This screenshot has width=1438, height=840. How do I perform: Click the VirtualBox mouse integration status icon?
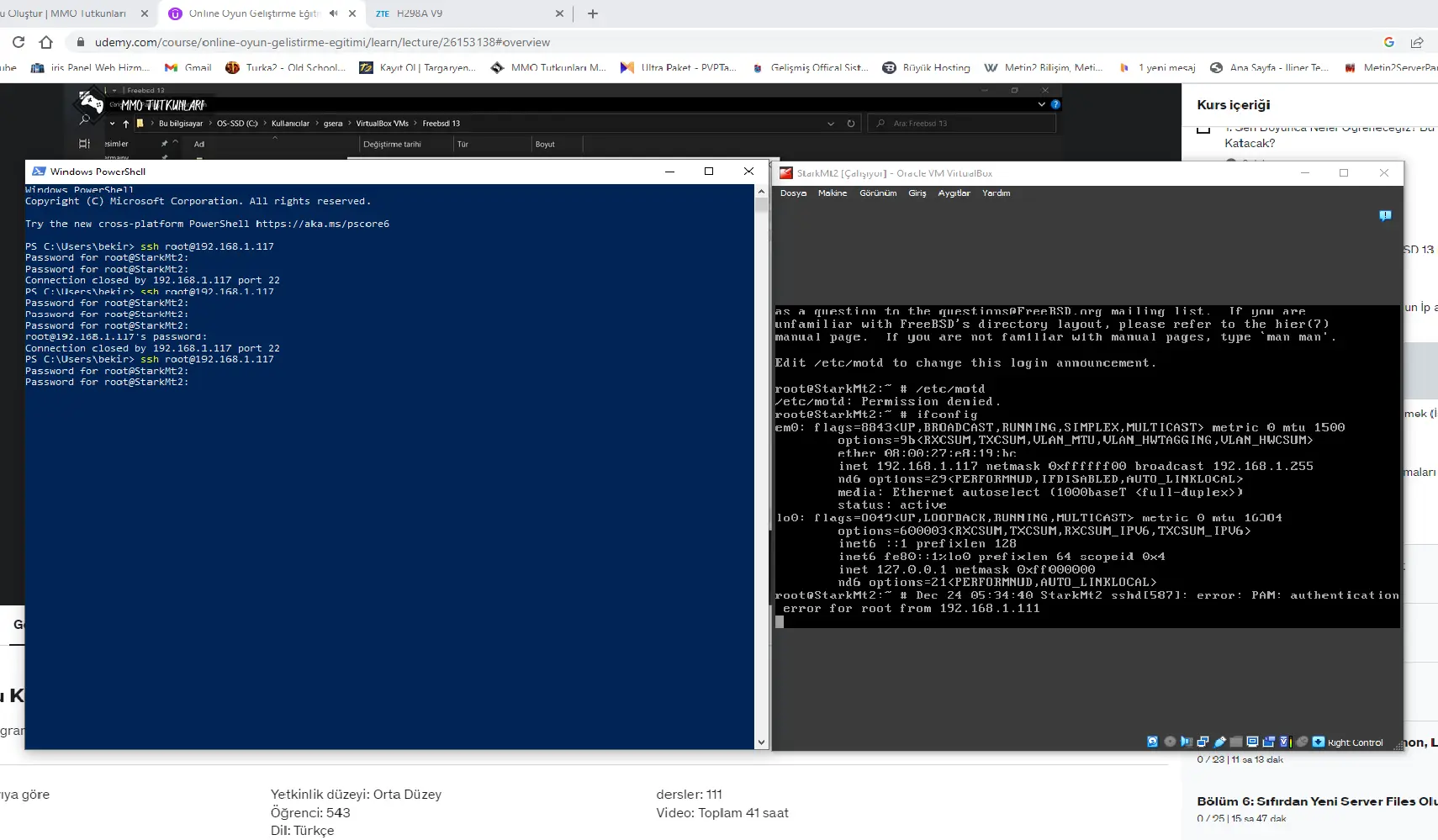tap(1302, 742)
